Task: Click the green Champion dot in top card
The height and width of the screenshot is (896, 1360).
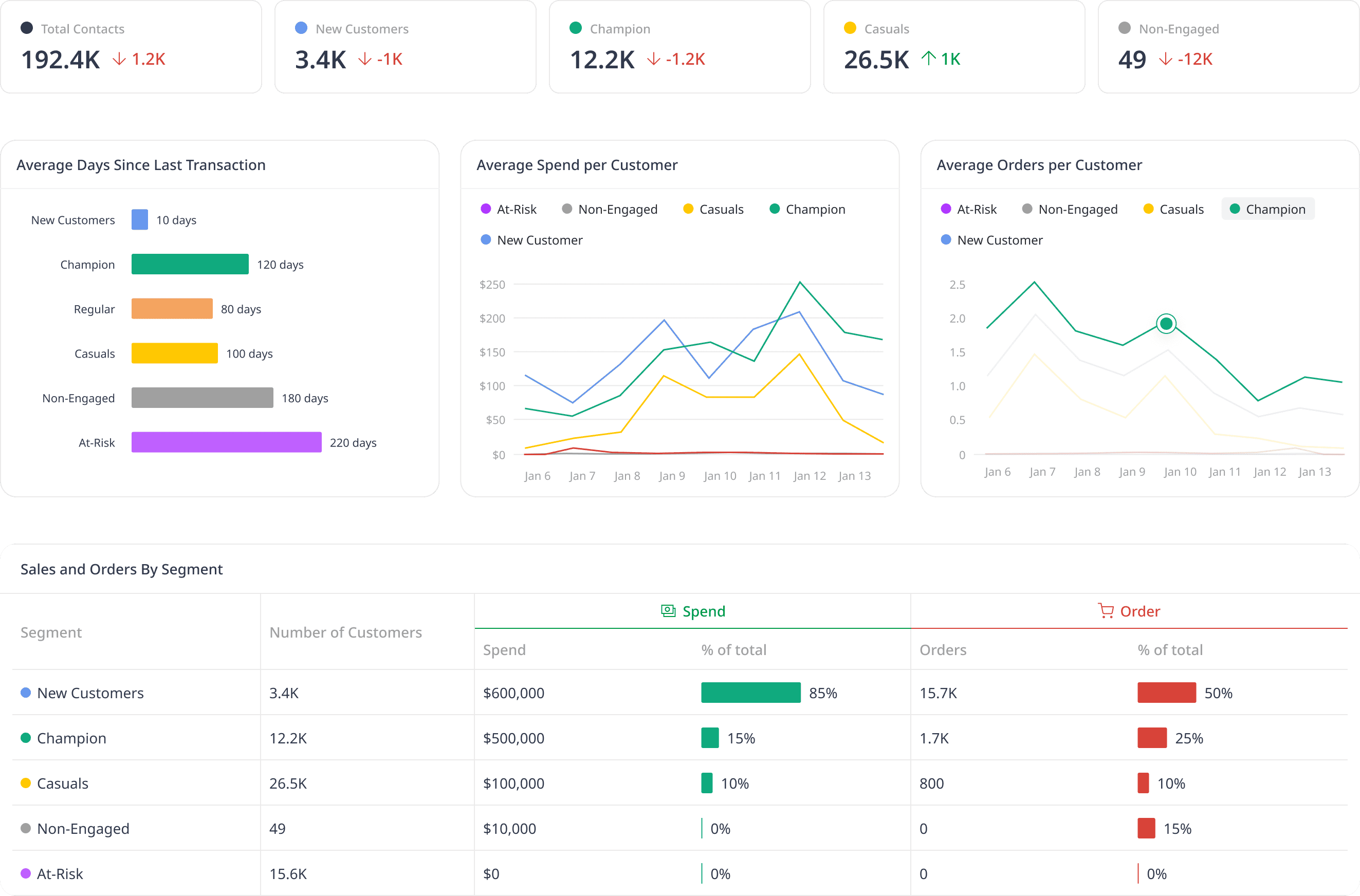Action: [576, 28]
